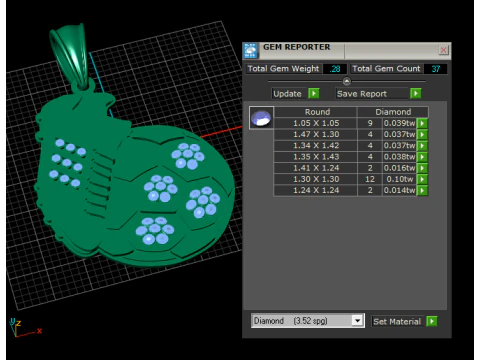Image resolution: width=480 pixels, height=360 pixels.
Task: Click the count cell showing 12
Action: 370,179
